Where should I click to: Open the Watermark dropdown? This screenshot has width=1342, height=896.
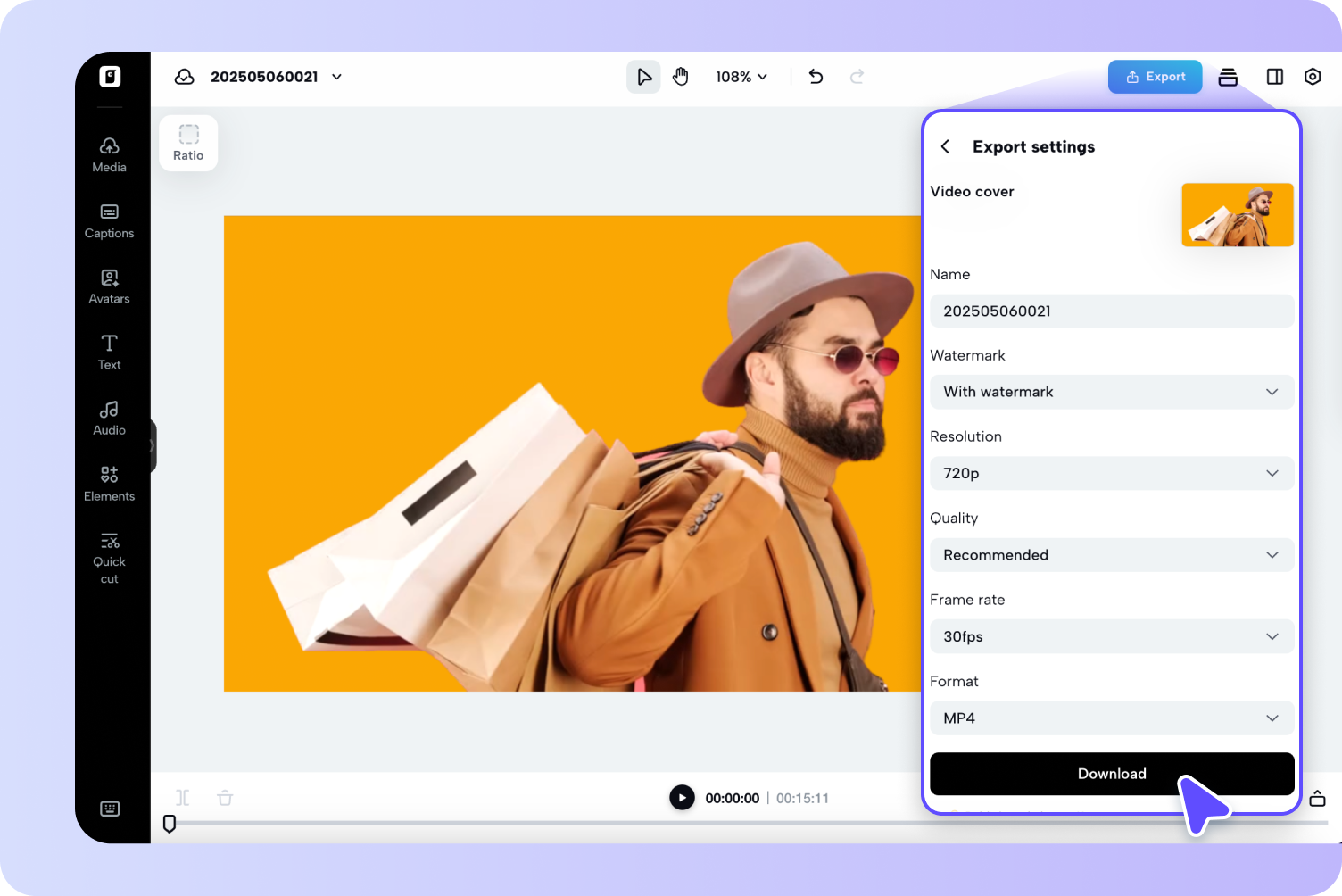pyautogui.click(x=1112, y=392)
